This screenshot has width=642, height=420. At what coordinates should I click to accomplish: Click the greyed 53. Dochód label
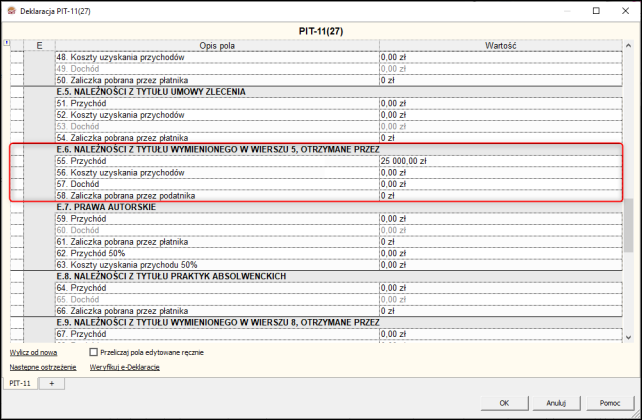78,126
